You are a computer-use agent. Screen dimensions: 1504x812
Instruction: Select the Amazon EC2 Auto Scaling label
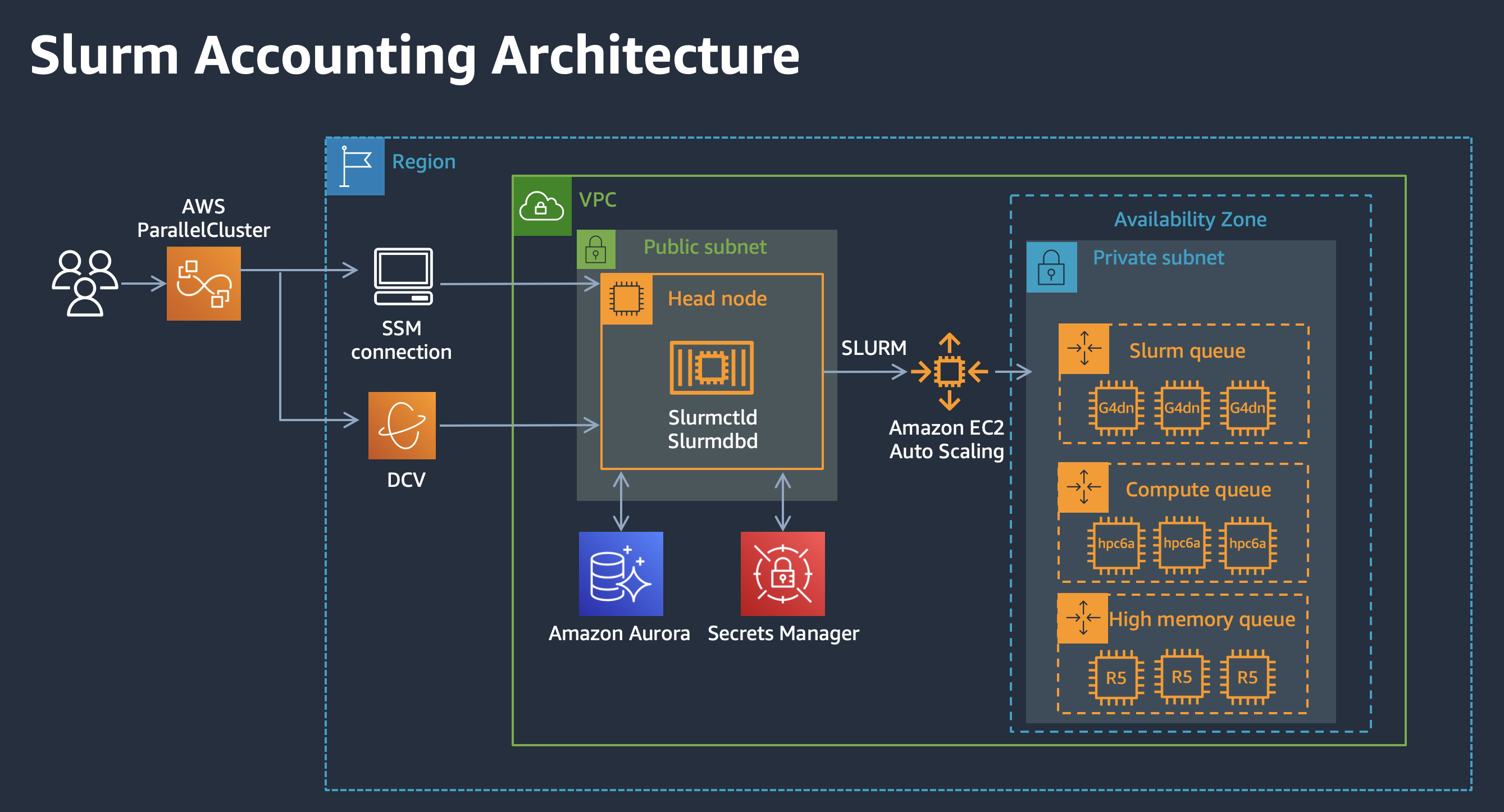click(x=946, y=440)
